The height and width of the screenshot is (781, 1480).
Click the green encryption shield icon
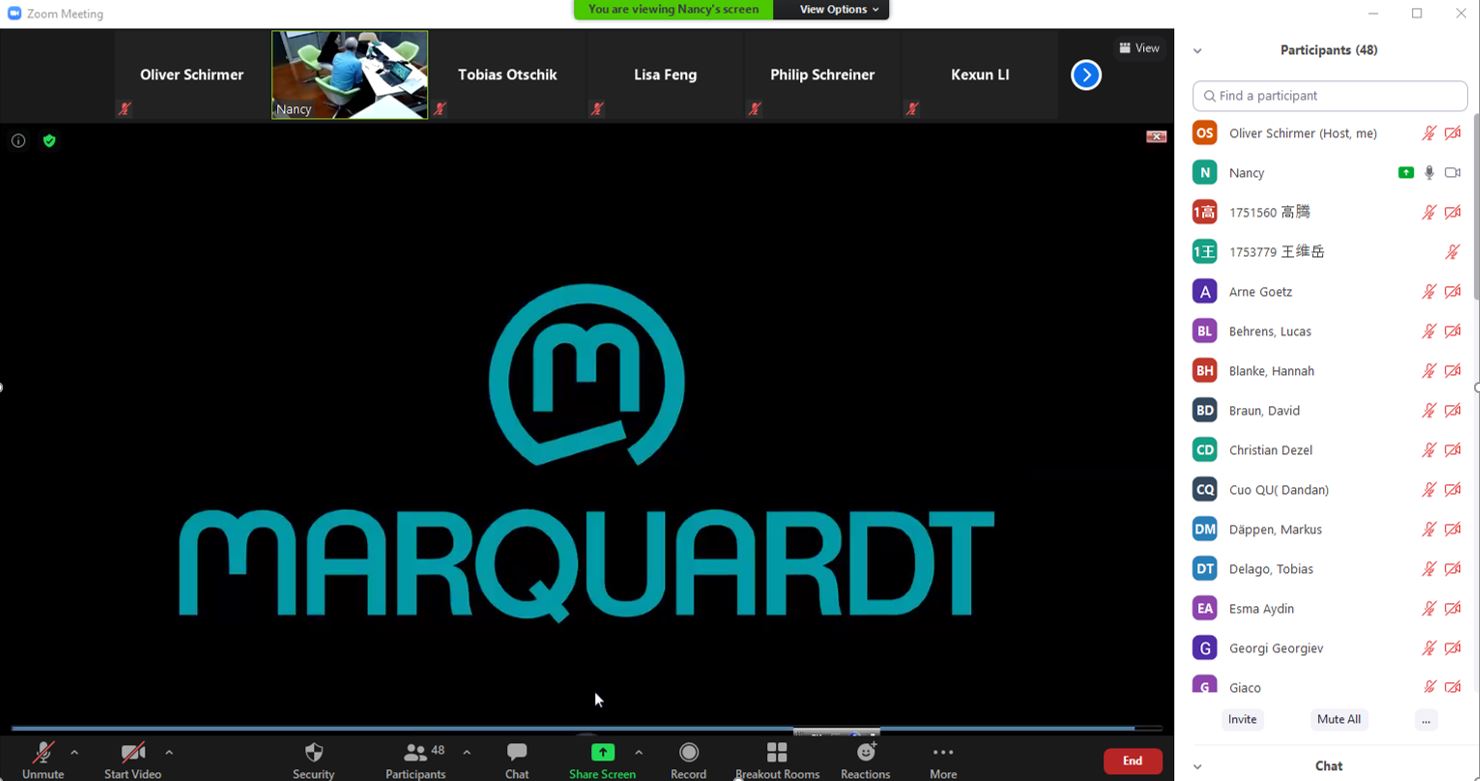(49, 141)
